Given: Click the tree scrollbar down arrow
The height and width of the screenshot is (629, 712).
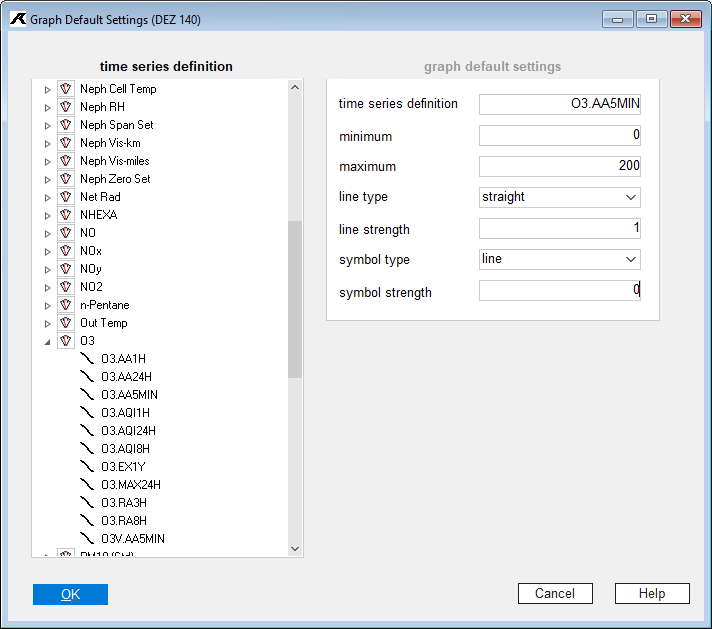Looking at the screenshot, I should pyautogui.click(x=295, y=549).
